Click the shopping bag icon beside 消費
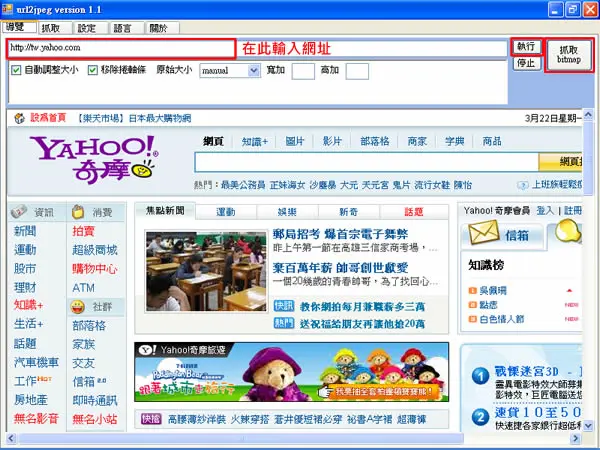The width and height of the screenshot is (600, 450). tap(78, 211)
